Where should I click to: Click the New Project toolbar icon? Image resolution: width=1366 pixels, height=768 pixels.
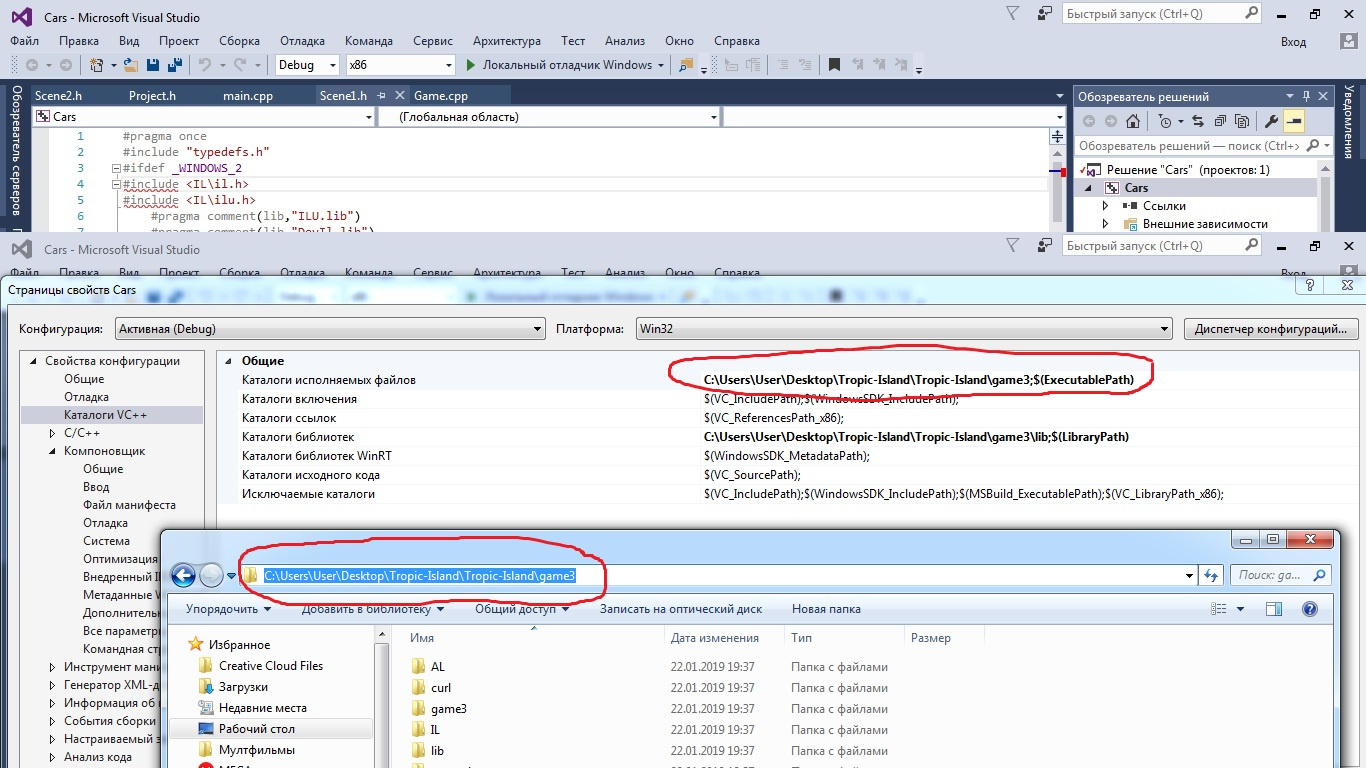pos(97,65)
